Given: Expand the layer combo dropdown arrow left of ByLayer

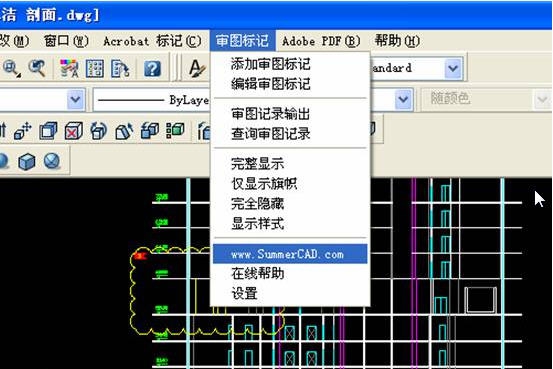Looking at the screenshot, I should pos(75,99).
